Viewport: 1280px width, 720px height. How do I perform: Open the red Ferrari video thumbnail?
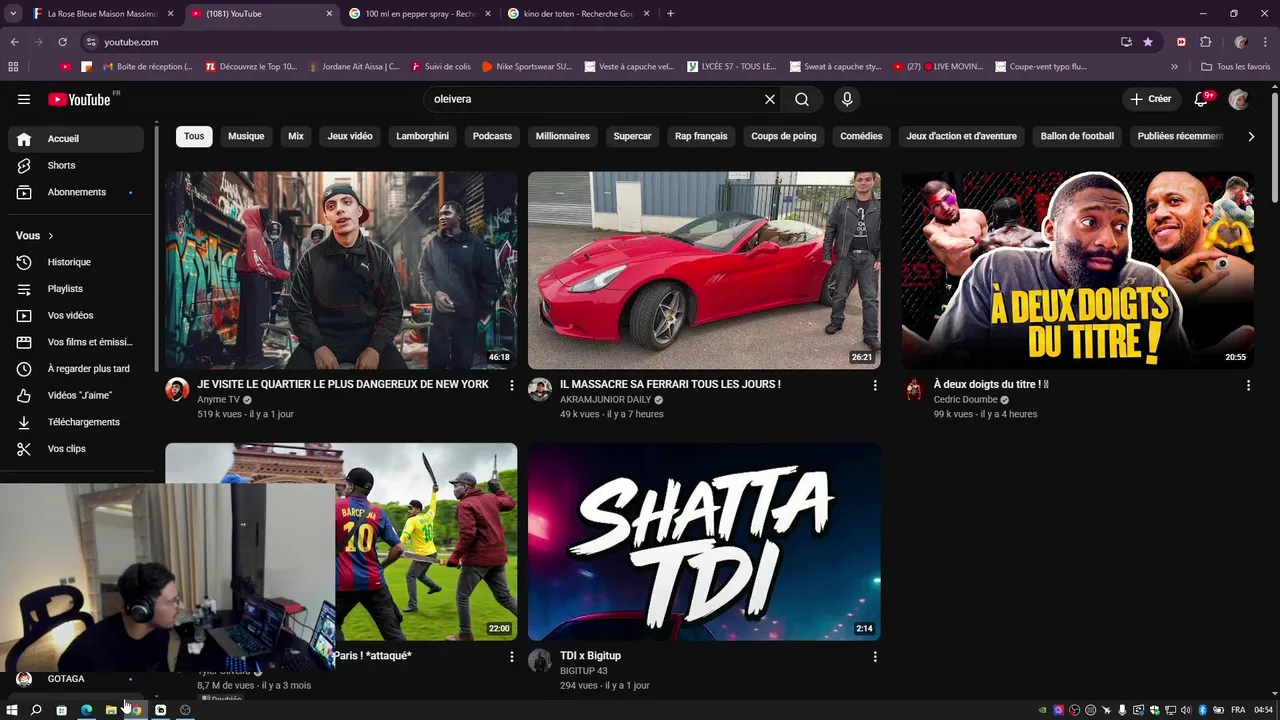(x=704, y=270)
